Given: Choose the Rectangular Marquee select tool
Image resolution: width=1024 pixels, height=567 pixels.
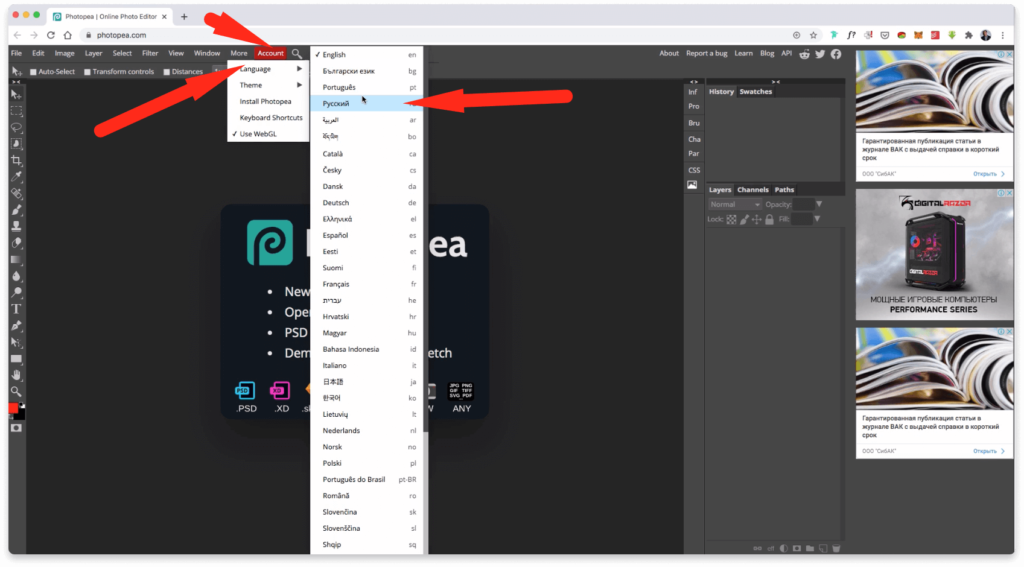Looking at the screenshot, I should coord(16,111).
